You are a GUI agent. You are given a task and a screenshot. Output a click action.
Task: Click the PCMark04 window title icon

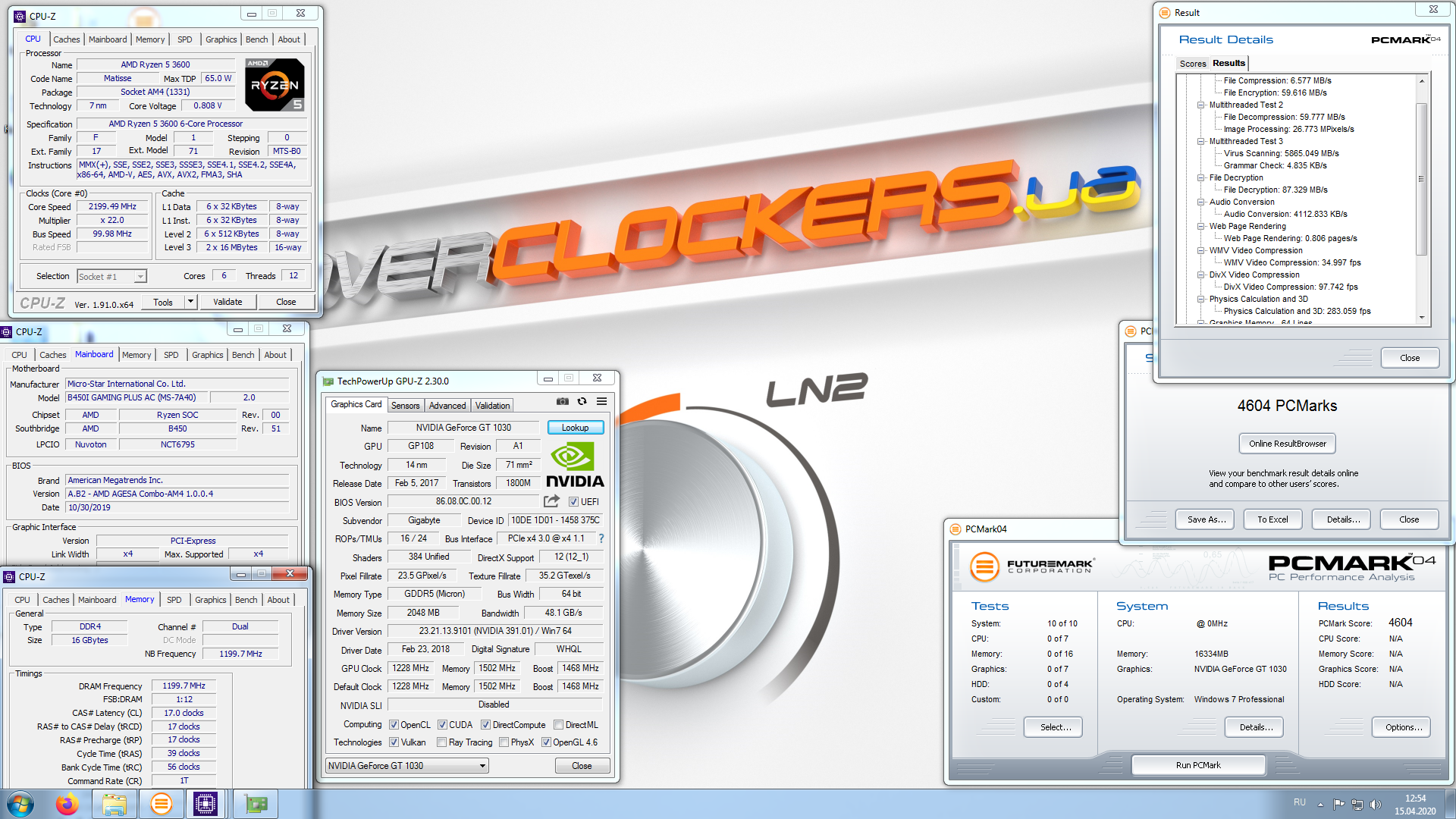[x=955, y=529]
